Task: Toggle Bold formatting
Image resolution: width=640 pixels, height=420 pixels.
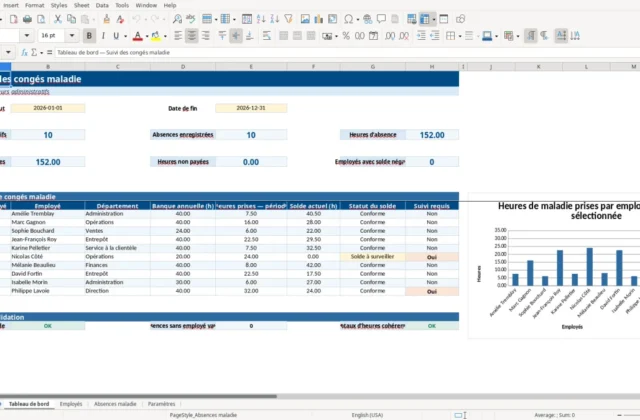Action: (x=89, y=36)
